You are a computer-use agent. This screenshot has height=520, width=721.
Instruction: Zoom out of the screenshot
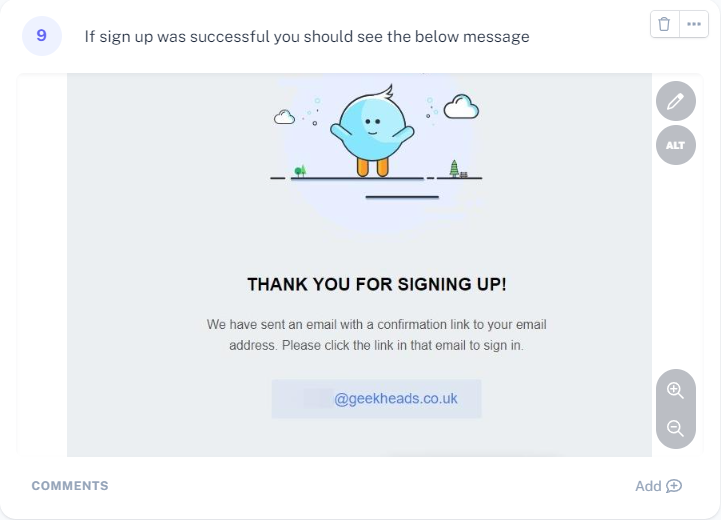coord(676,428)
